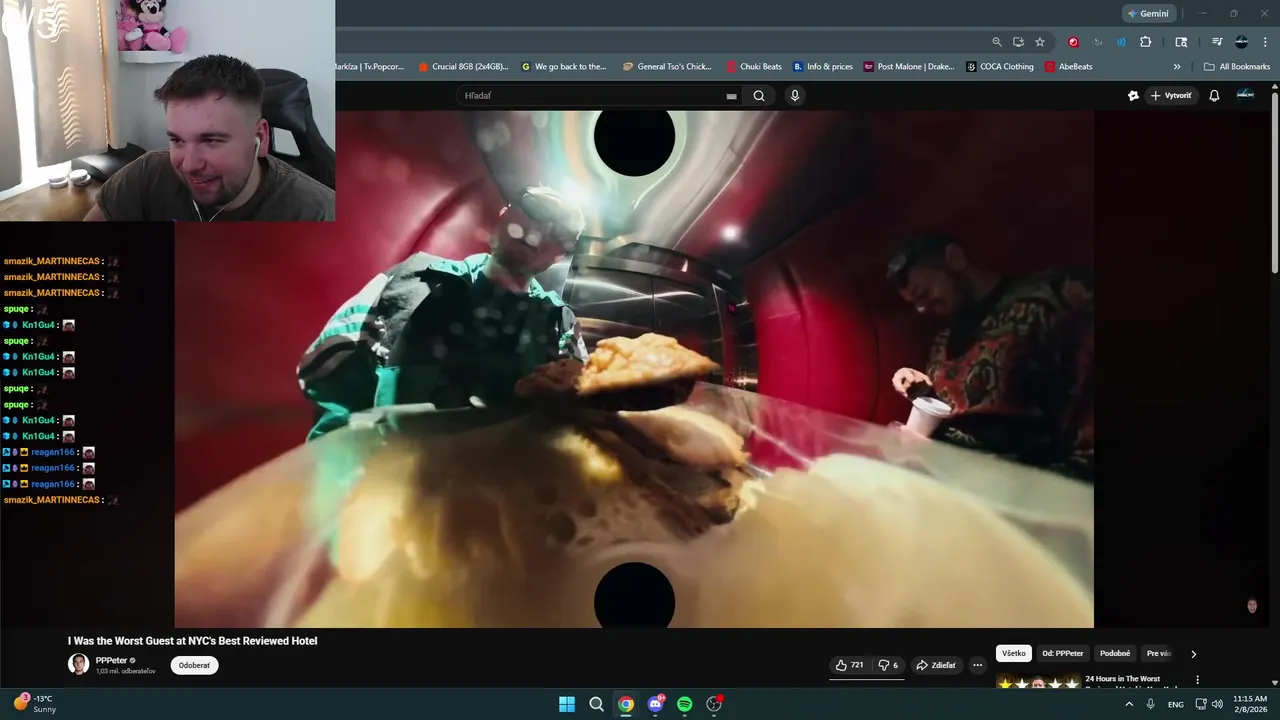The width and height of the screenshot is (1280, 720).
Task: Open the Post Malone | Drake bookmark
Action: (x=909, y=67)
